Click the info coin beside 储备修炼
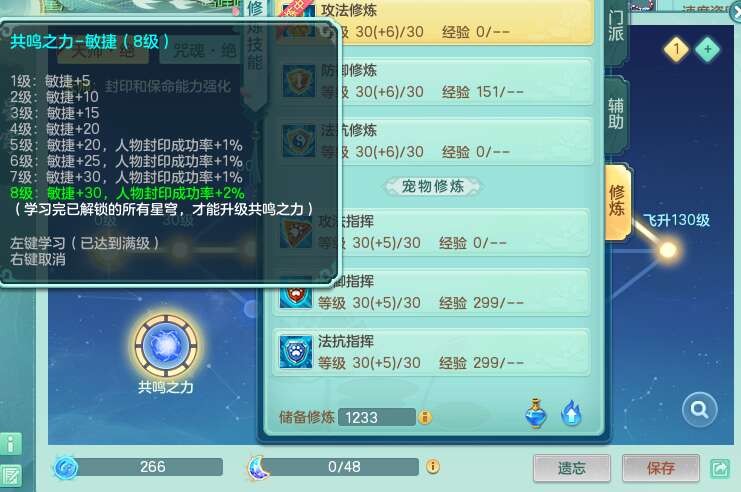 (x=425, y=417)
